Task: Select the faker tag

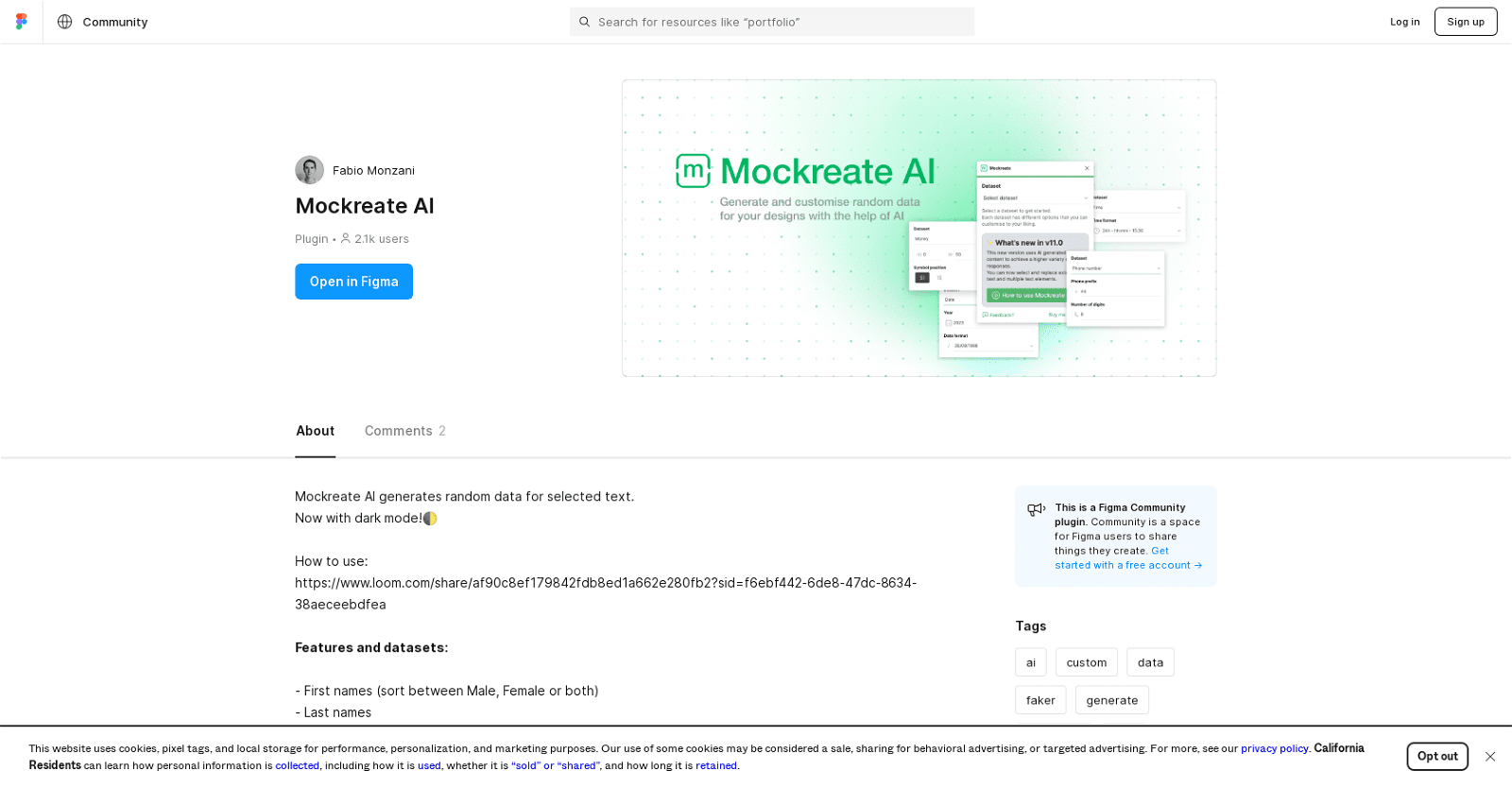Action: 1040,699
